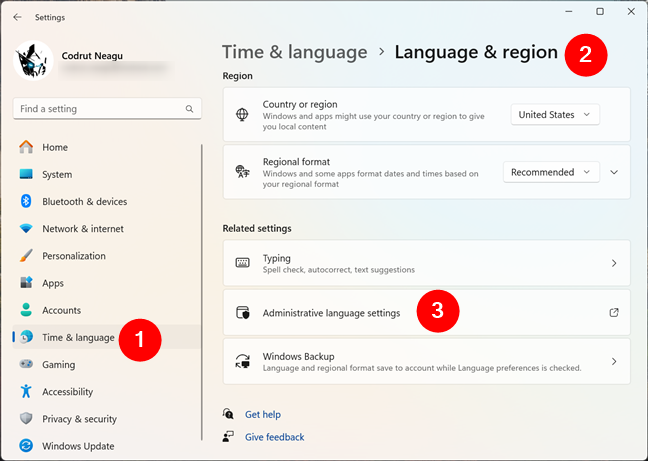Open Accounts settings category
The width and height of the screenshot is (648, 461).
point(107,310)
